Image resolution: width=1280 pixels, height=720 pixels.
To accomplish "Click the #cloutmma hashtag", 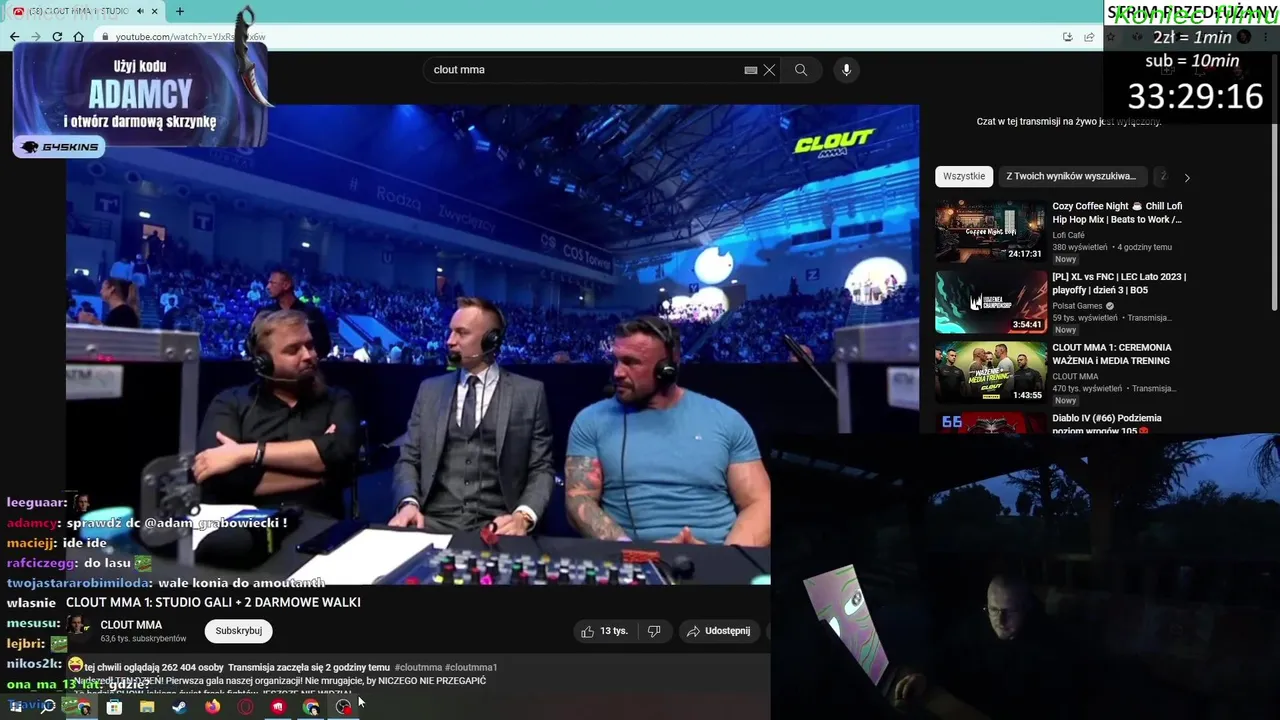I will [x=418, y=667].
